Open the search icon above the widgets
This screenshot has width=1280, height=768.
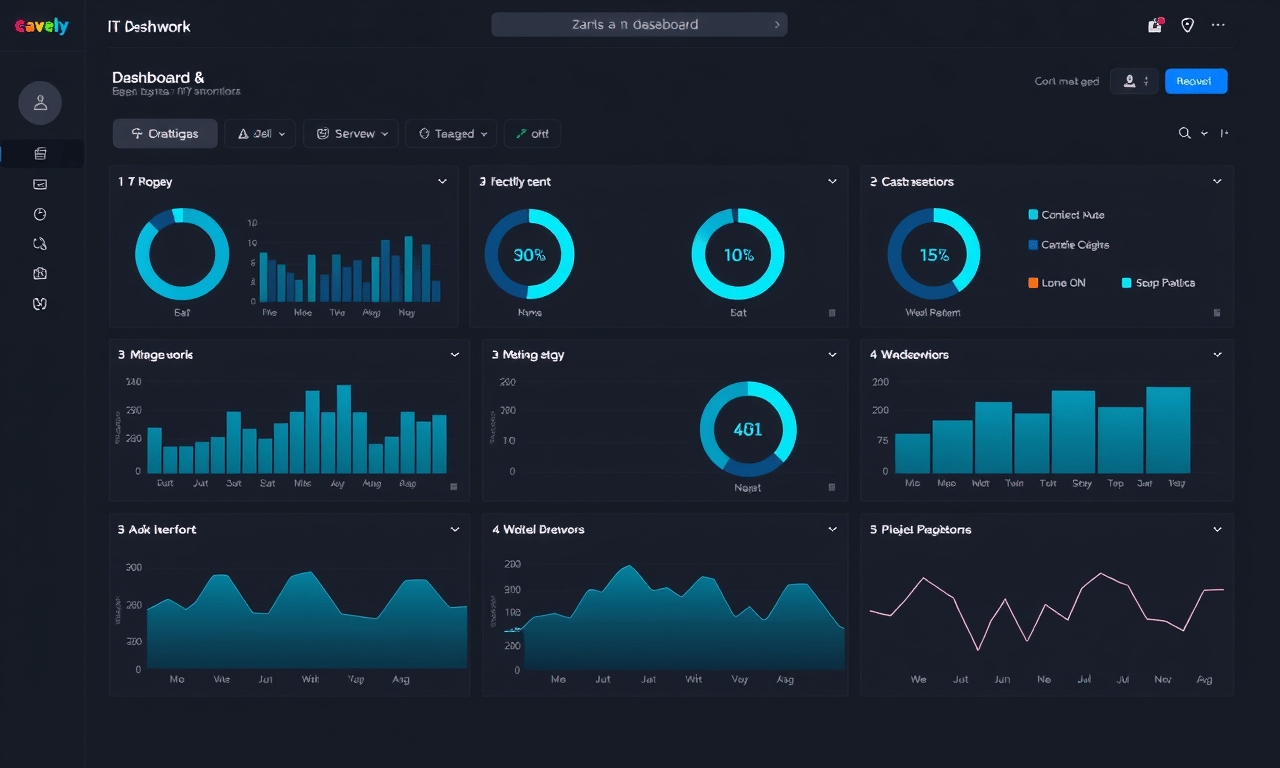[x=1184, y=133]
